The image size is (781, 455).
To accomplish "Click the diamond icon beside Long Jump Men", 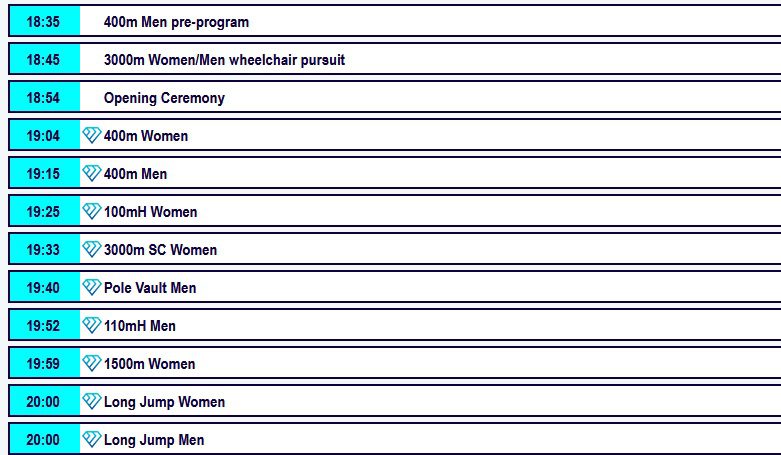I will (x=92, y=439).
